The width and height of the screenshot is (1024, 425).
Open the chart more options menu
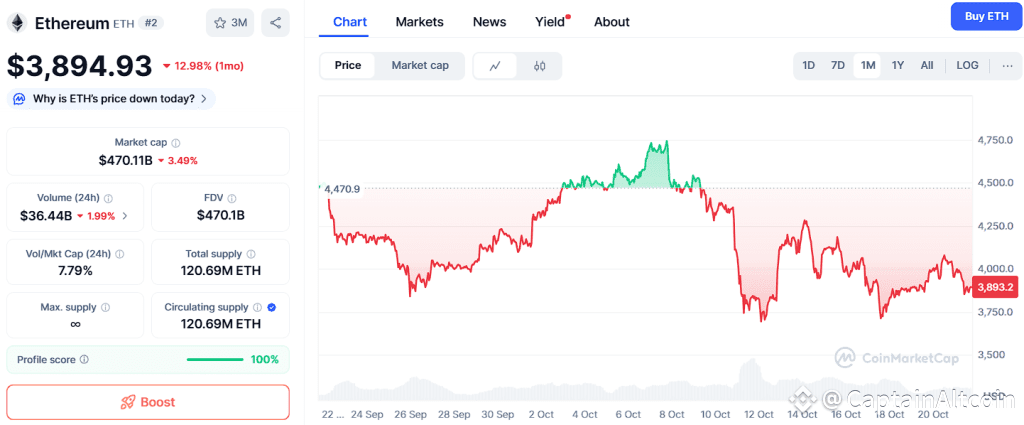coord(1006,66)
